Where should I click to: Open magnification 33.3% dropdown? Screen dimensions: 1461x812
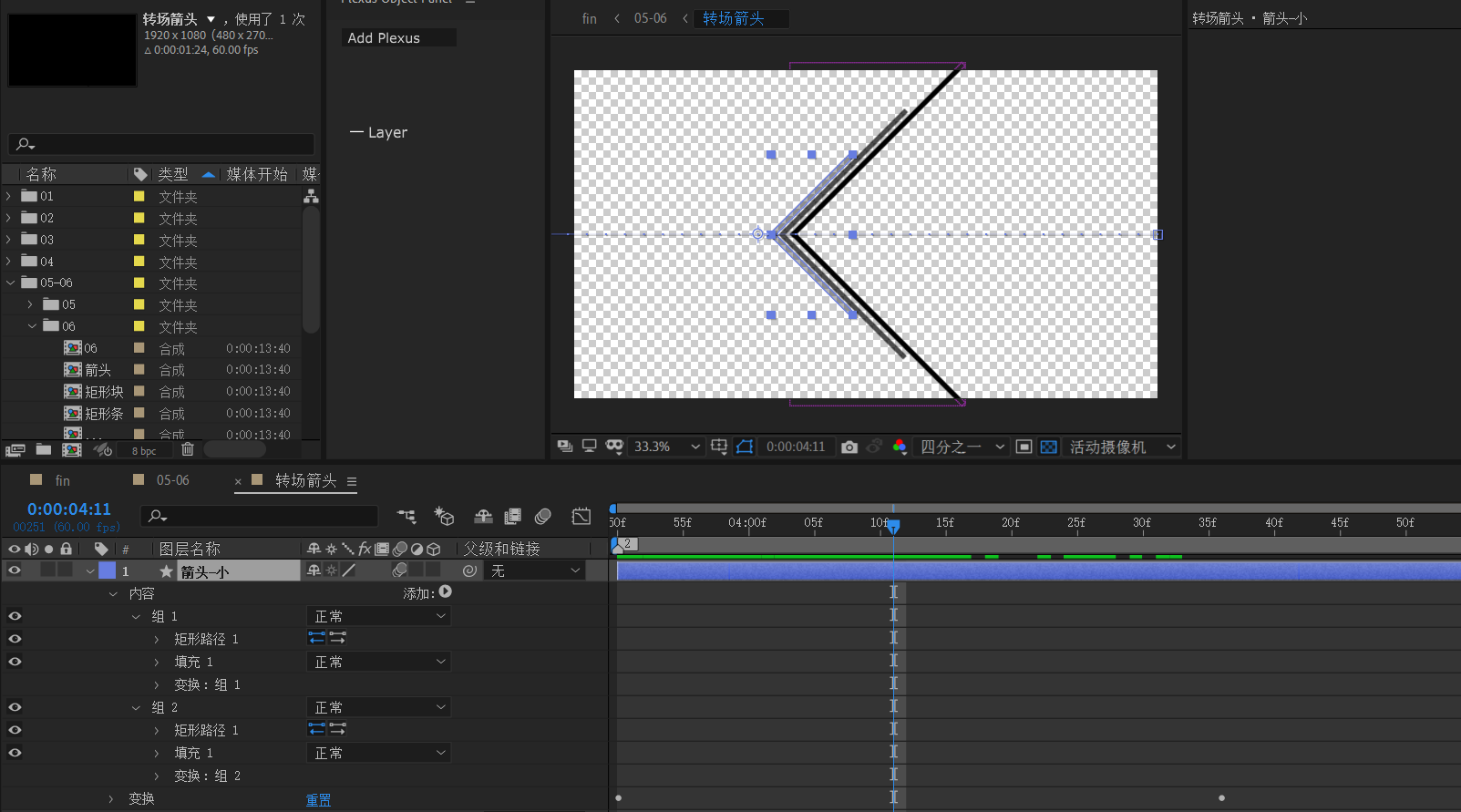(x=667, y=447)
